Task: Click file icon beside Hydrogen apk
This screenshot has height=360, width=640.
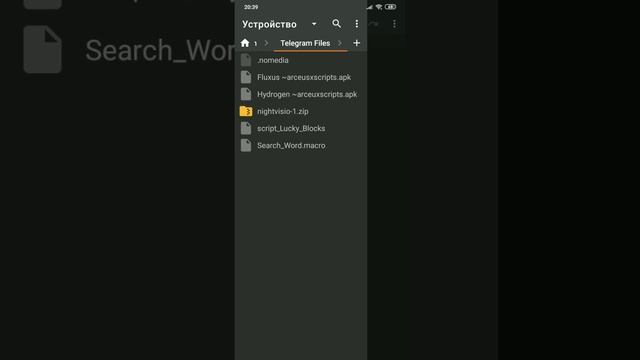Action: [x=246, y=94]
